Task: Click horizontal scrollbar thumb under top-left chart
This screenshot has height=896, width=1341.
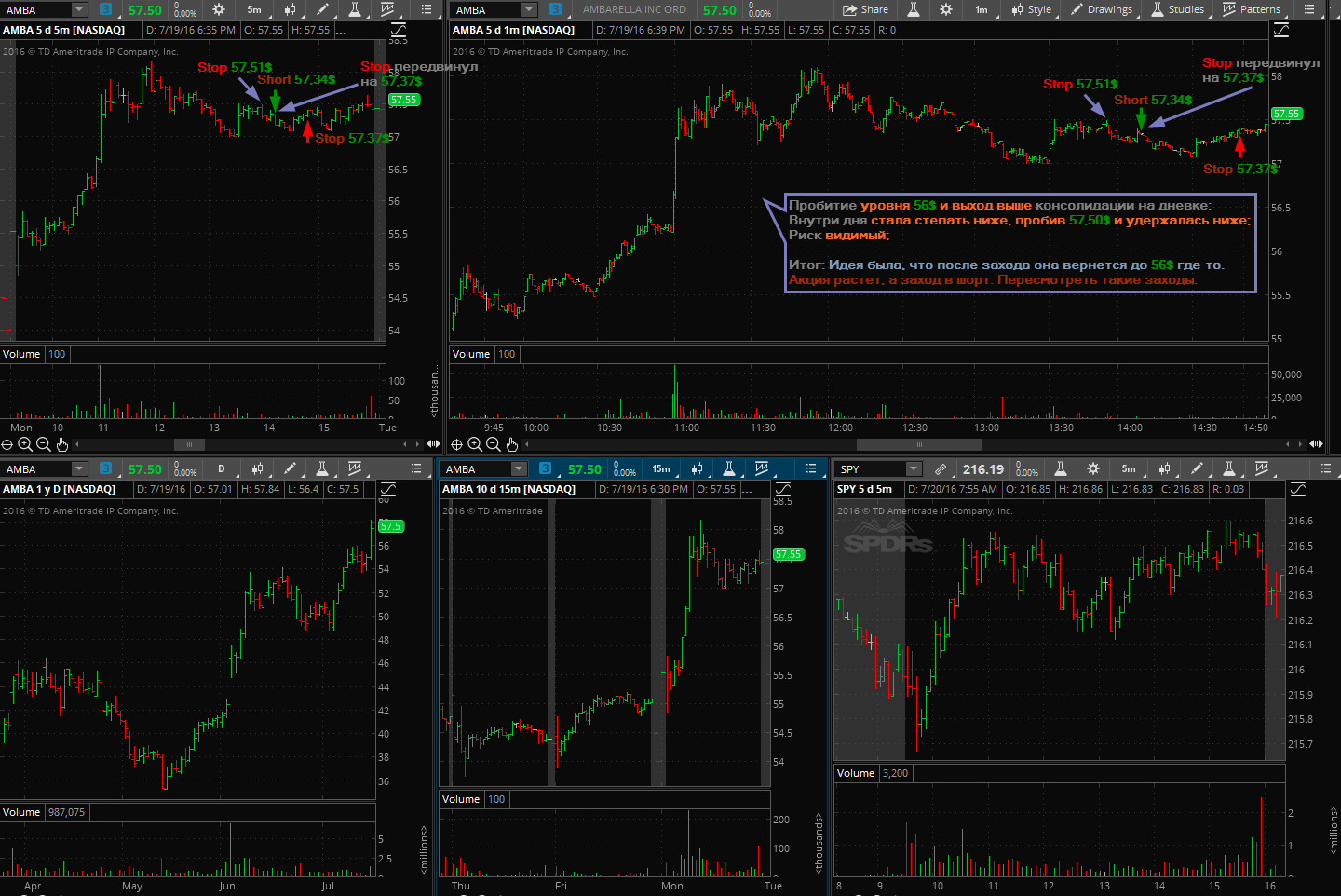Action: pyautogui.click(x=190, y=444)
